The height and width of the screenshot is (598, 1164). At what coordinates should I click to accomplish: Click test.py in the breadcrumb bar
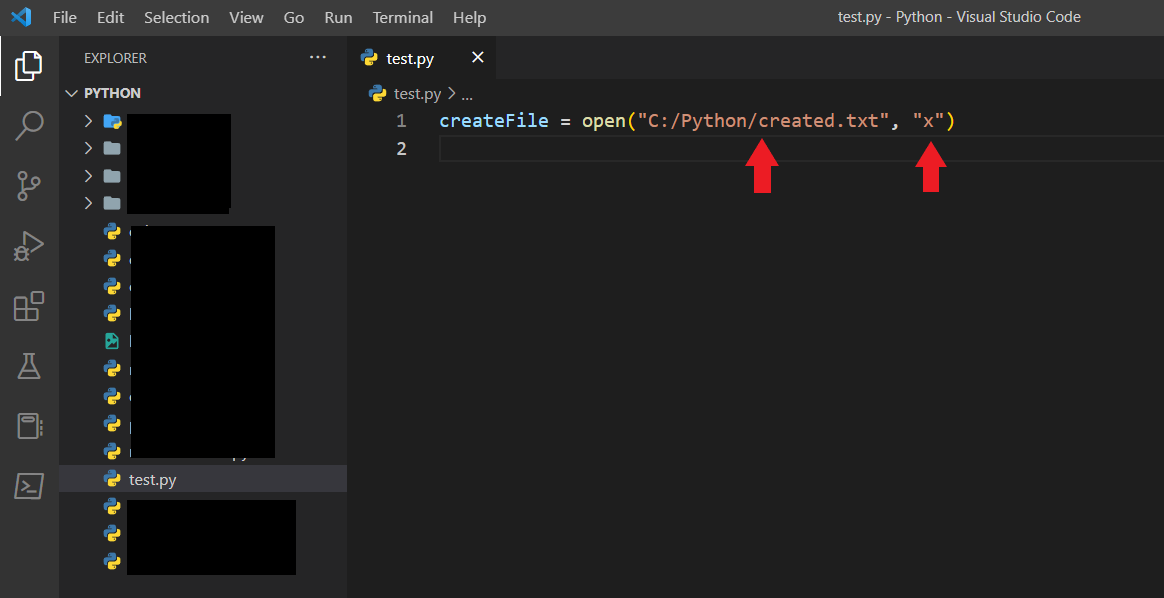(x=417, y=94)
